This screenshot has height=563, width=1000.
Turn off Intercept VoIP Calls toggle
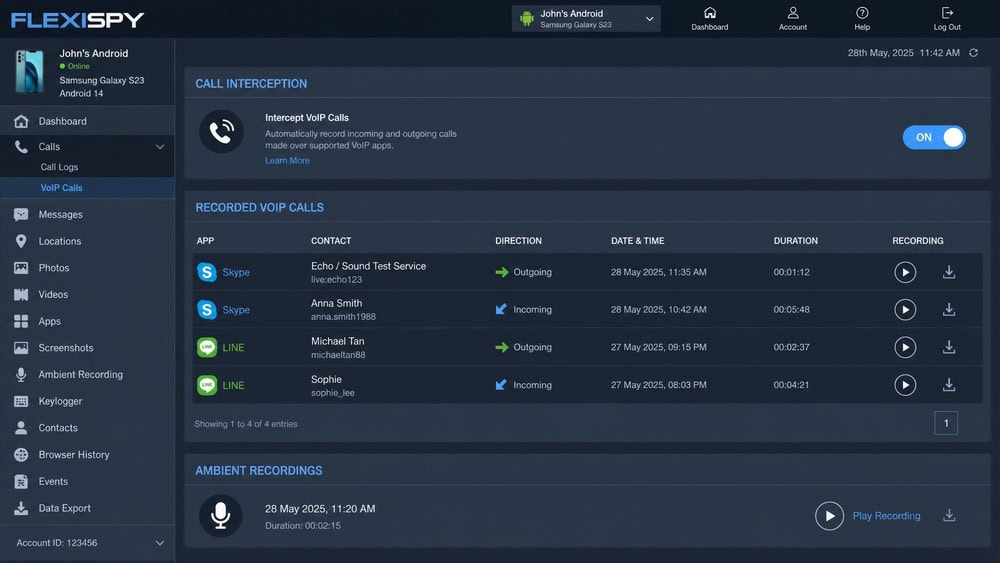[934, 137]
